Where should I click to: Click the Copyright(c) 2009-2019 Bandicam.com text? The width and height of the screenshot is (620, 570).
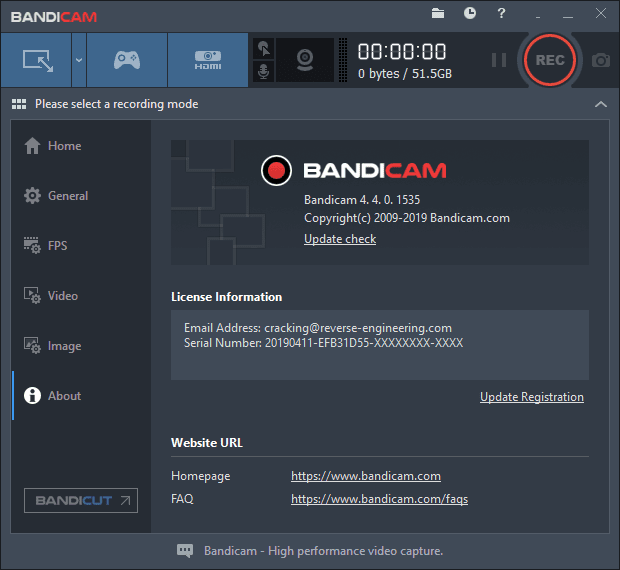tap(407, 218)
